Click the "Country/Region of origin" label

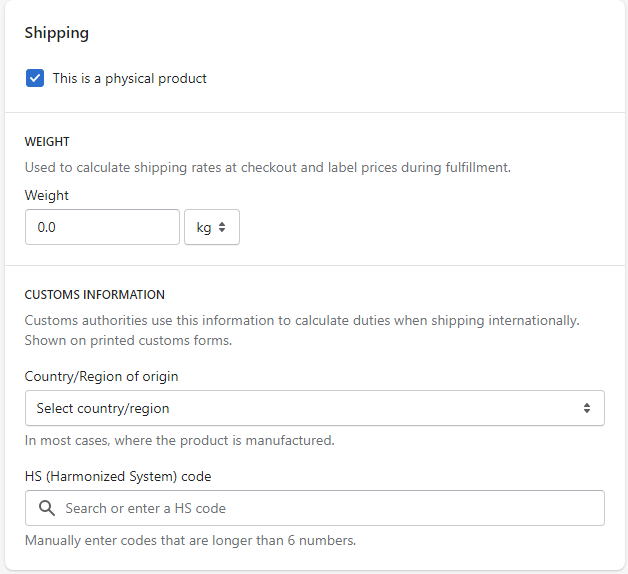coord(102,377)
